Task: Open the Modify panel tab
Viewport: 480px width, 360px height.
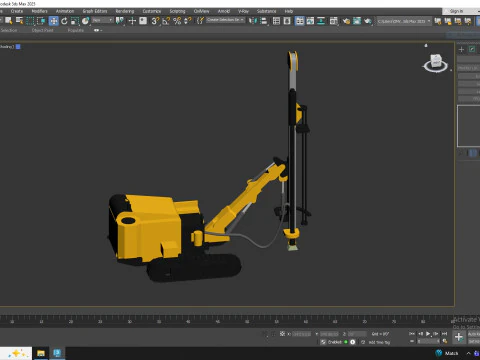Action: 472,49
